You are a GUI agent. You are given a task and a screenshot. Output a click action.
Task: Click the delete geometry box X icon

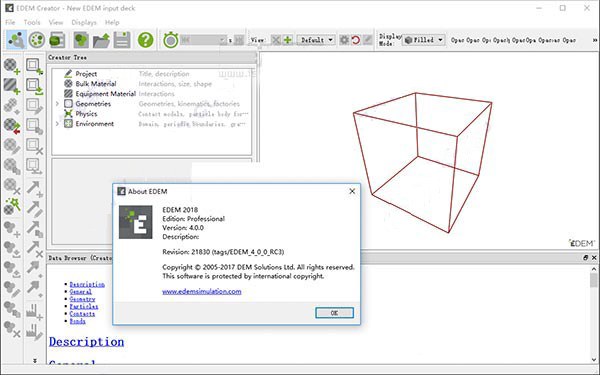[34, 146]
